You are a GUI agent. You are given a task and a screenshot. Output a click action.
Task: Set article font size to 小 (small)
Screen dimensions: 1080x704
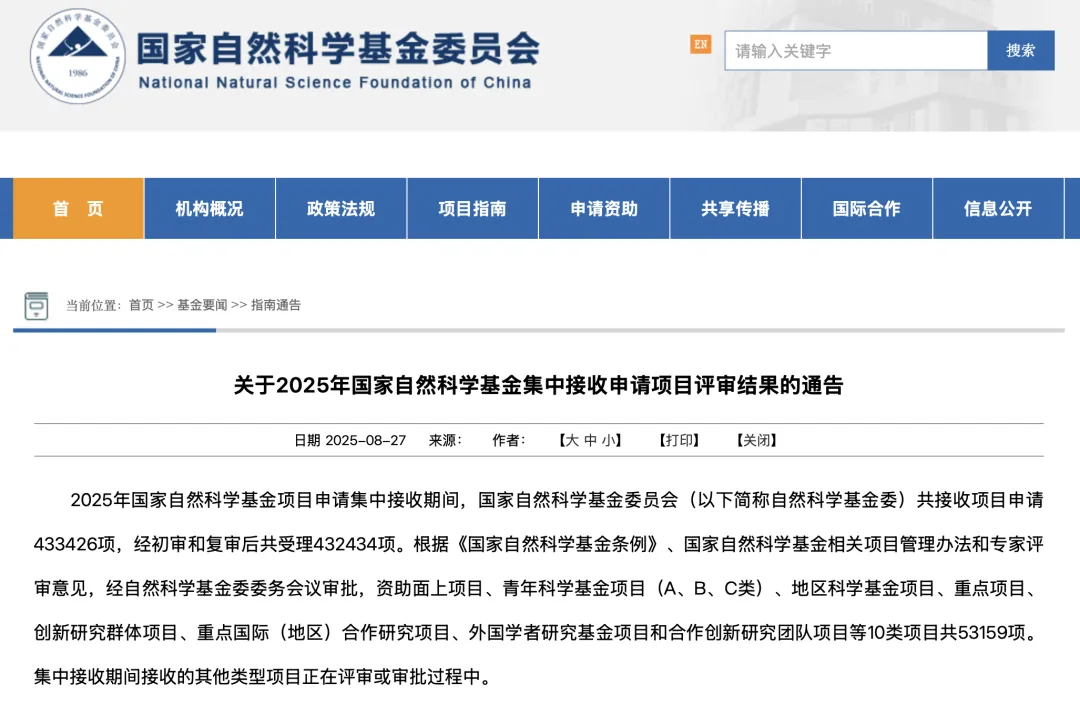(x=609, y=441)
